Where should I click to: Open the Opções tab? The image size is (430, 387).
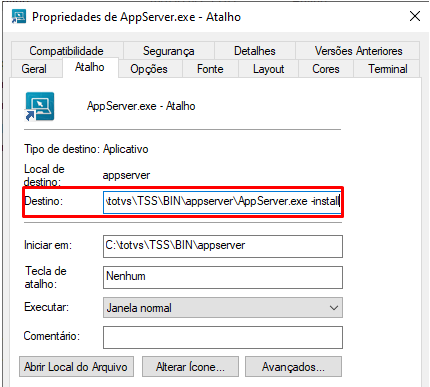click(149, 69)
